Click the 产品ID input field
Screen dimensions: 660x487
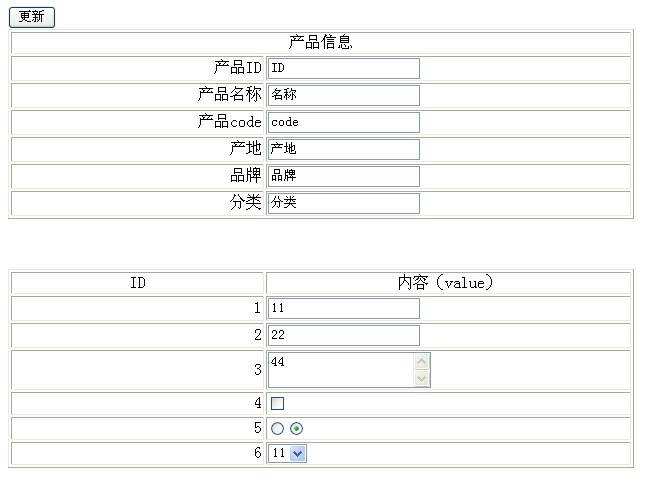coord(343,68)
